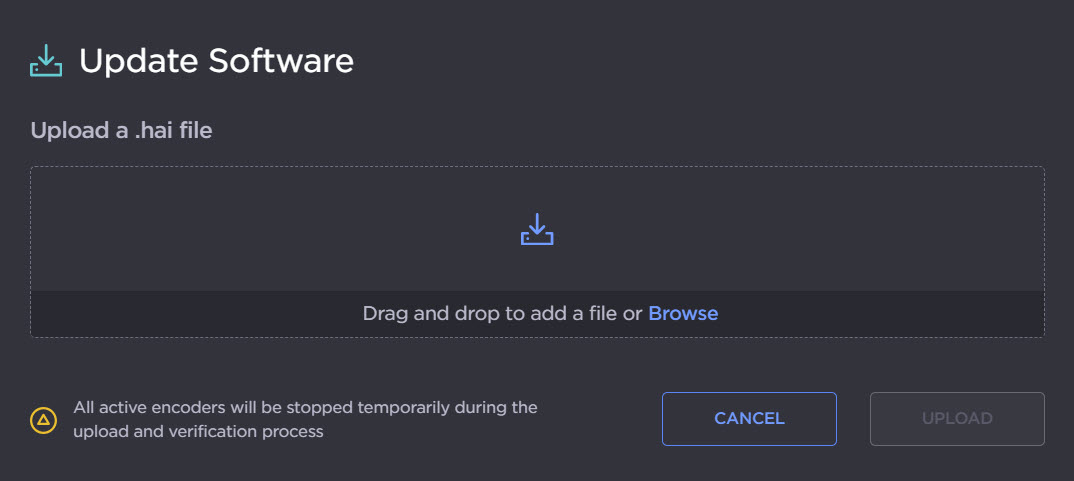Click the "Upload a .hai file" label
This screenshot has width=1074, height=481.
(x=121, y=130)
